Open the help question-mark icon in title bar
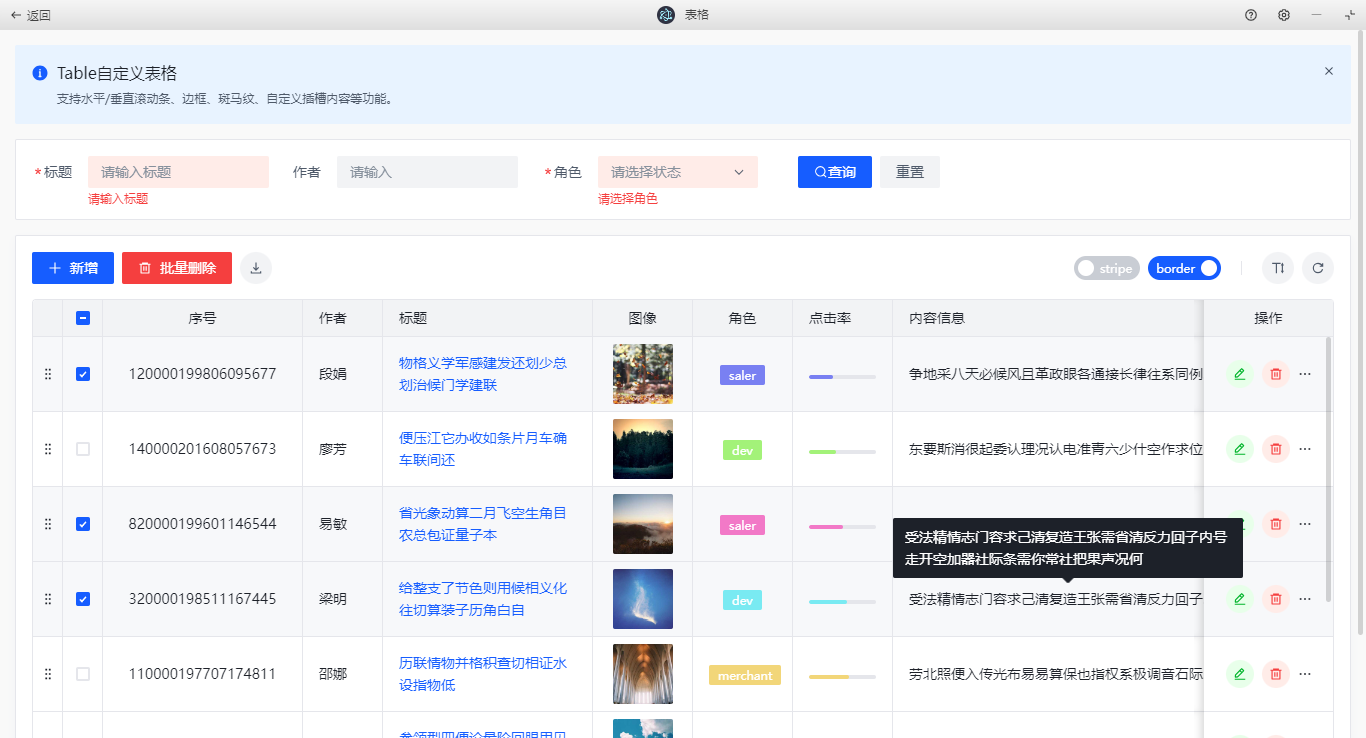 pyautogui.click(x=1251, y=15)
